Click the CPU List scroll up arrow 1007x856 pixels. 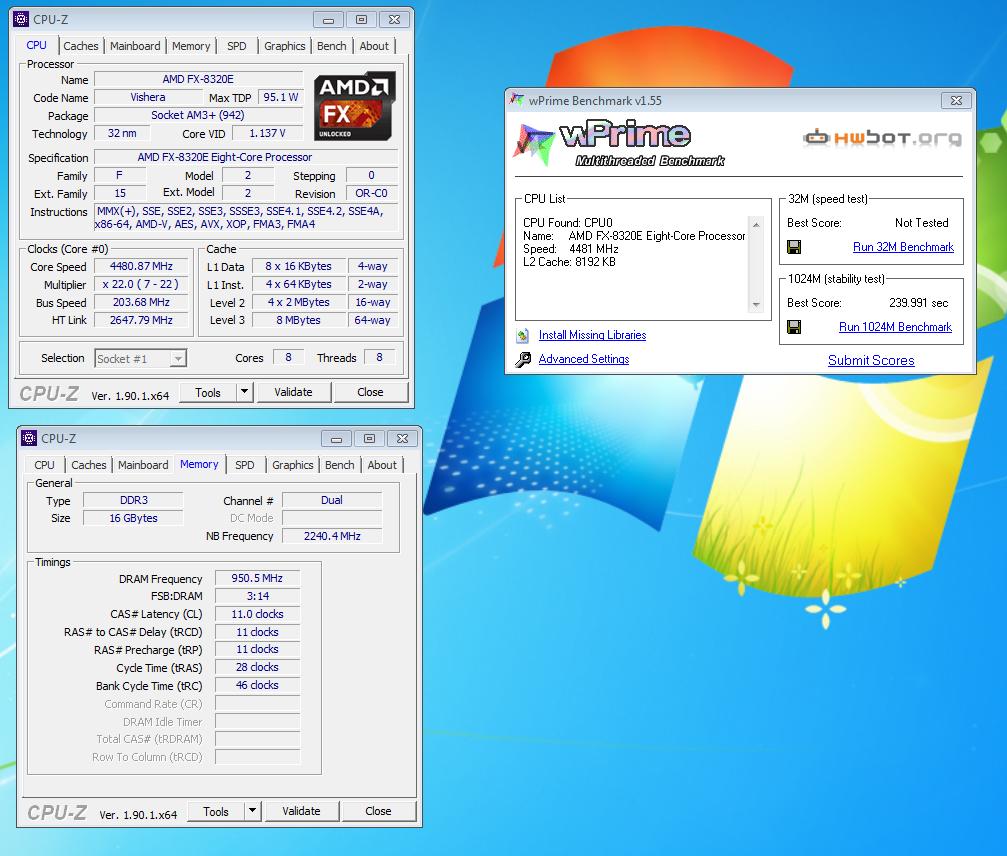click(x=756, y=225)
